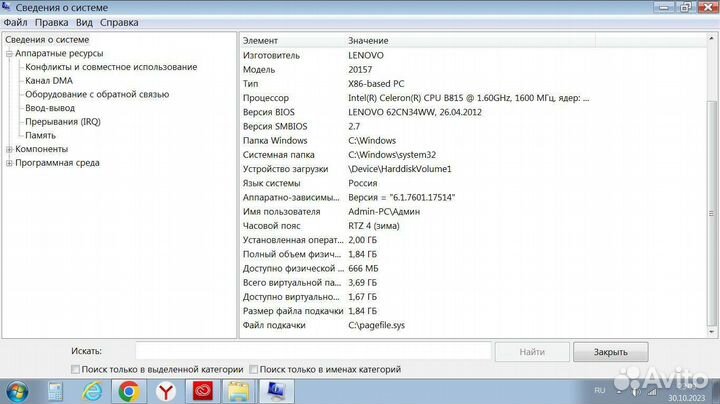
Task: Tick 'Поиск только в именах категорий' checkbox
Action: [x=253, y=369]
